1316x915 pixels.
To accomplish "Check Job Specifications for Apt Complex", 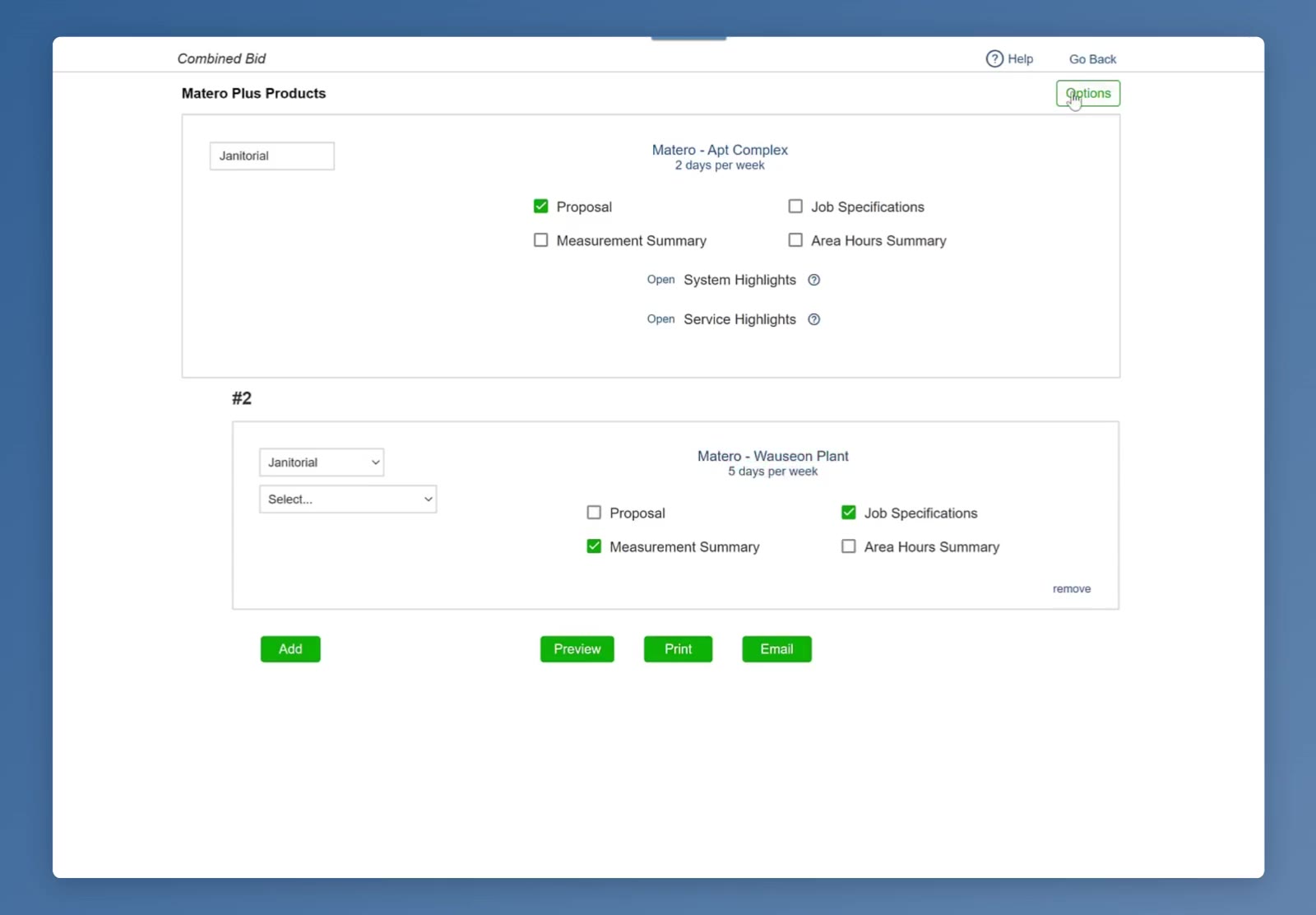I will click(x=795, y=206).
